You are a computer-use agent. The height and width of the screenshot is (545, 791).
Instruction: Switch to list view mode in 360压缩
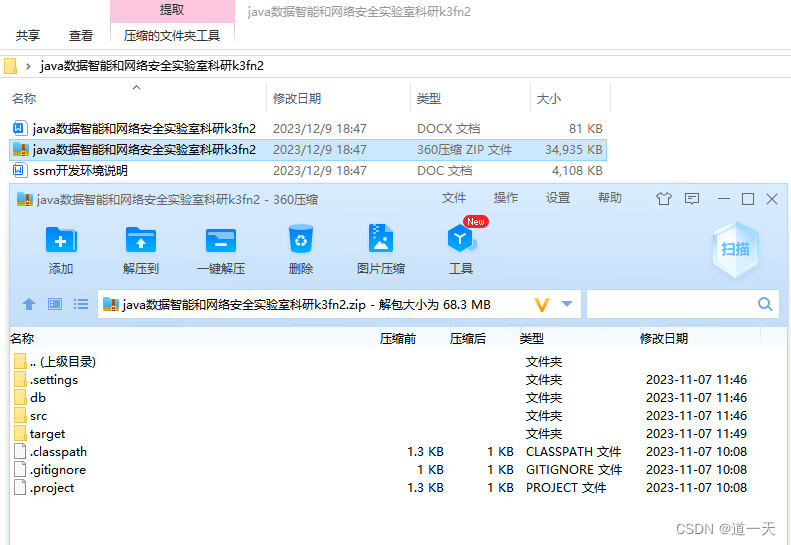[81, 304]
